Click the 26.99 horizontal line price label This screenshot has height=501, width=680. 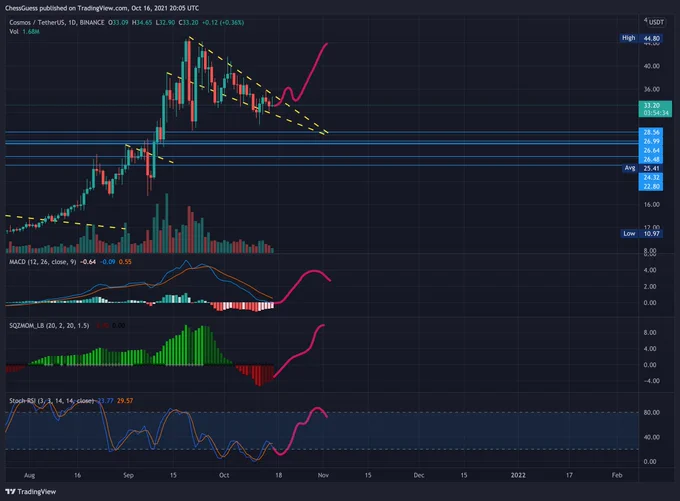(x=651, y=141)
